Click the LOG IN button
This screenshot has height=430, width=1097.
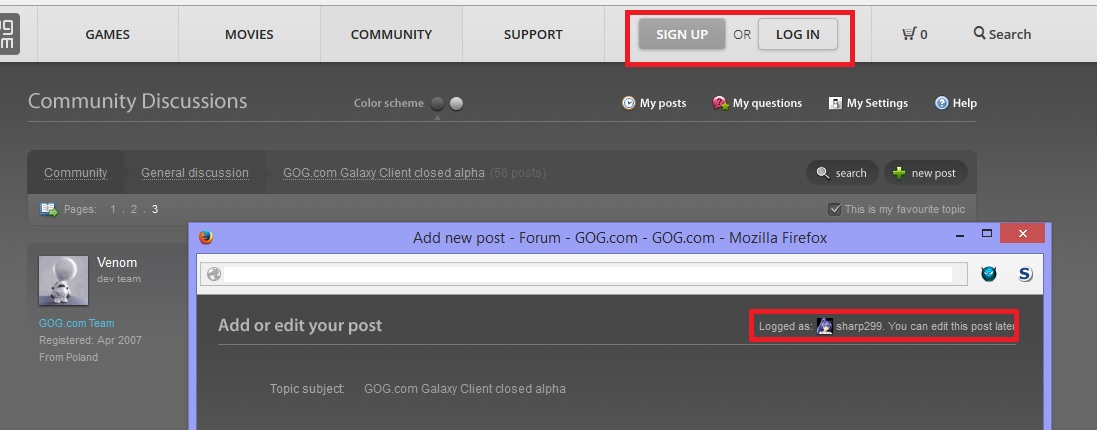798,34
